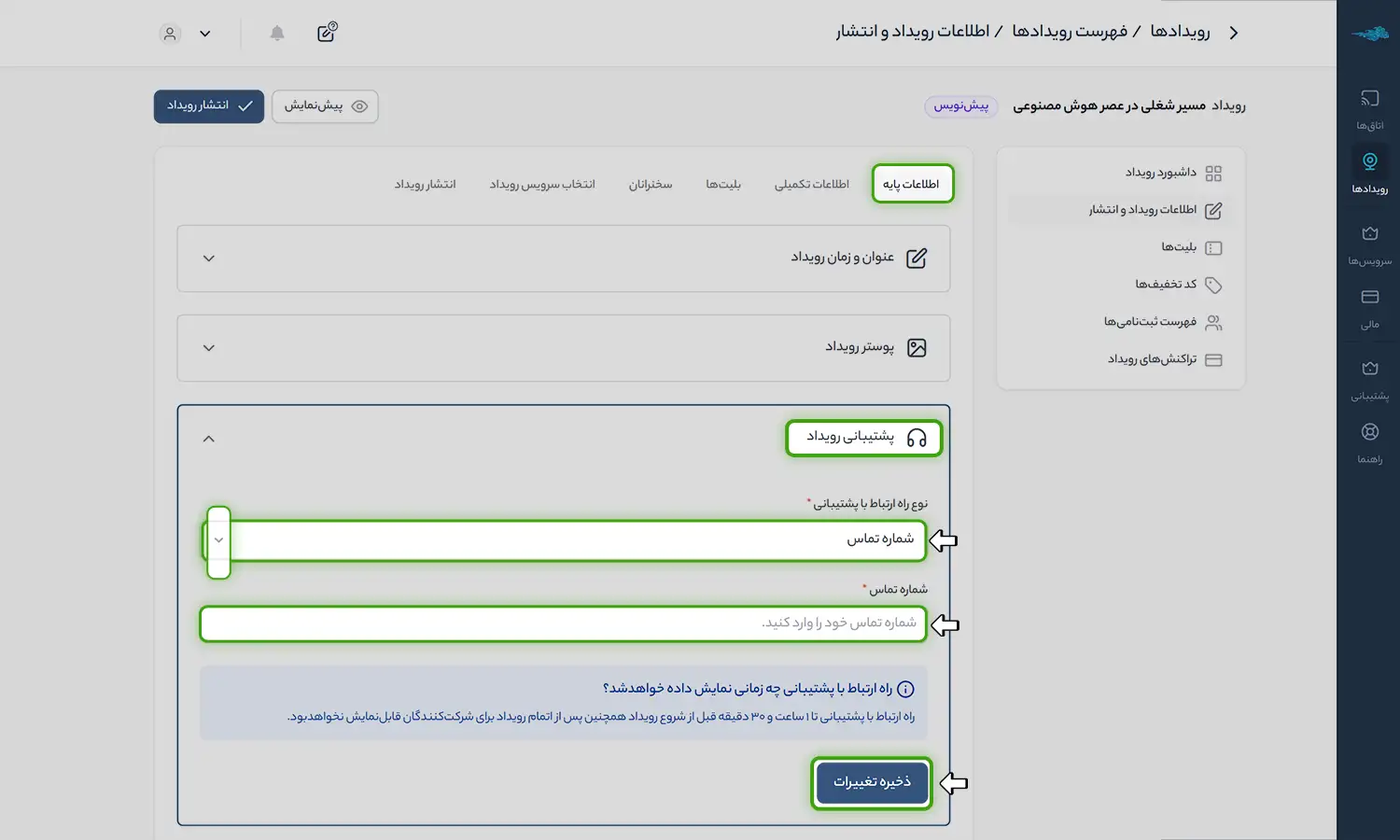Click the breadcrumb back chevron arrow
Image resolution: width=1400 pixels, height=840 pixels.
[x=1234, y=33]
